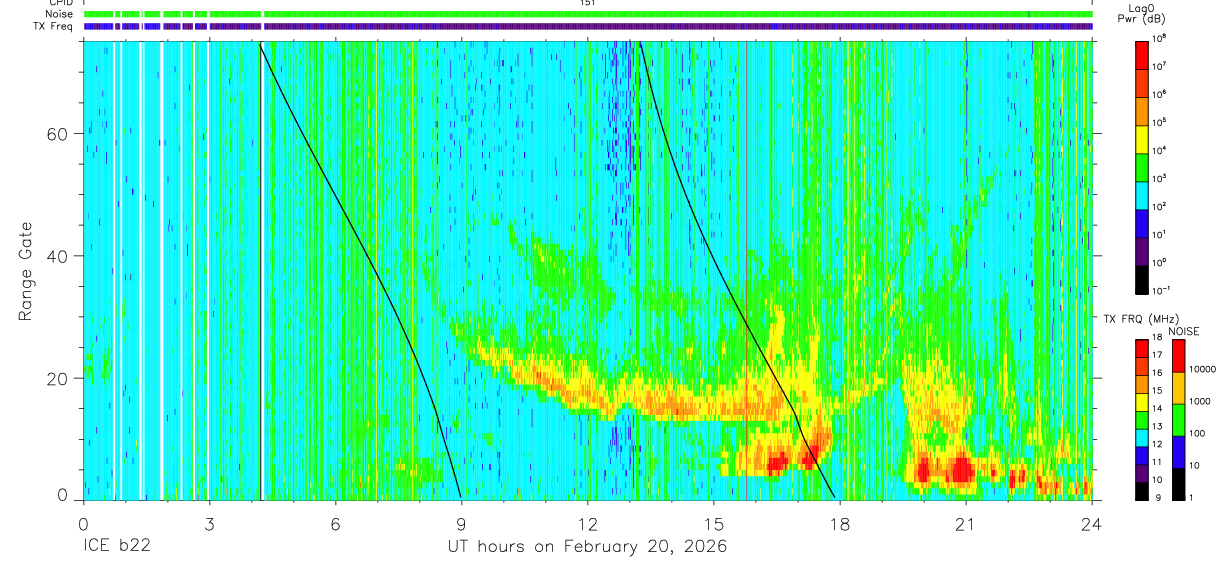Click range gate "40" tick label

click(x=58, y=256)
